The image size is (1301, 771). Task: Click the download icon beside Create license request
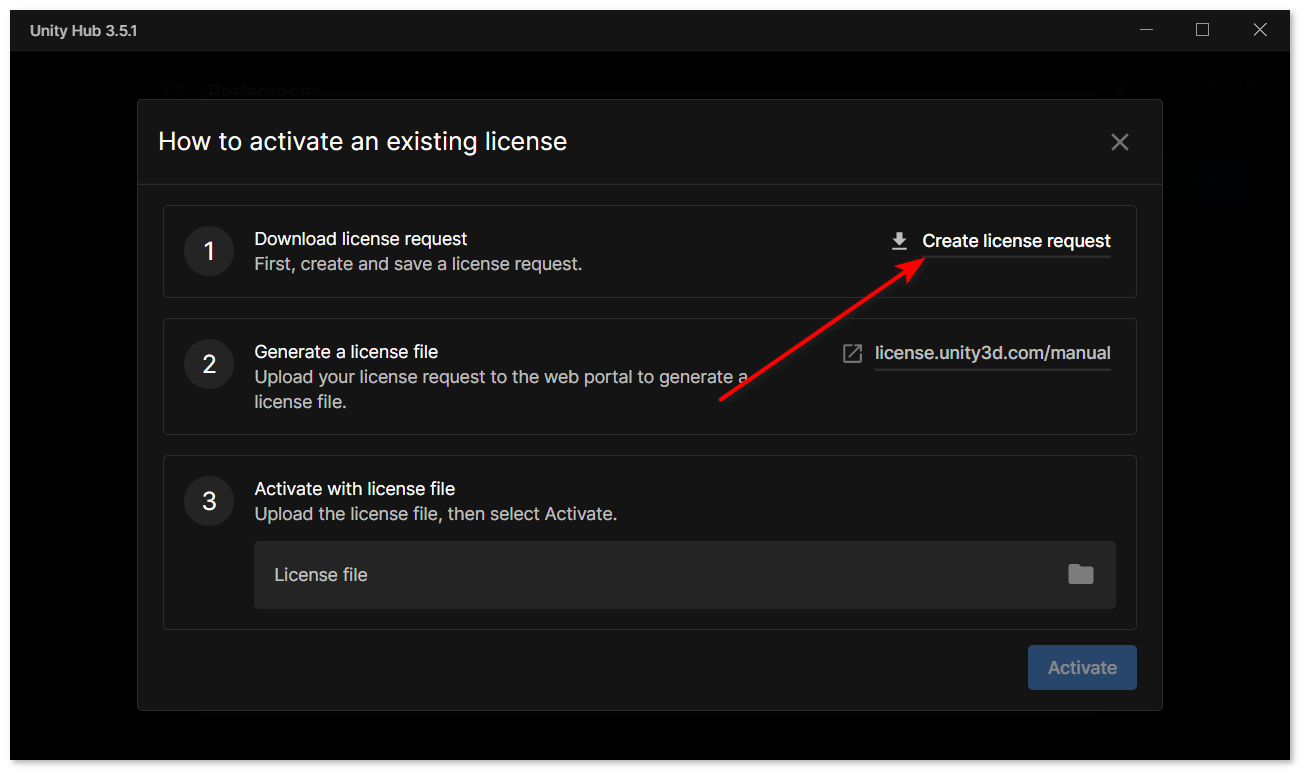coord(899,241)
